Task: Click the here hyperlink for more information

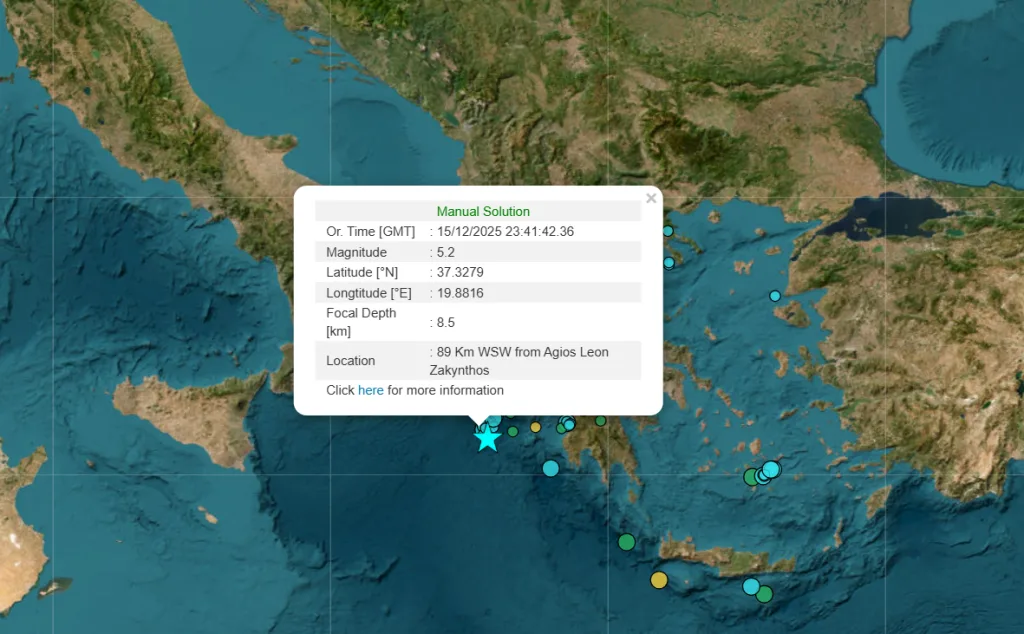Action: [x=371, y=390]
